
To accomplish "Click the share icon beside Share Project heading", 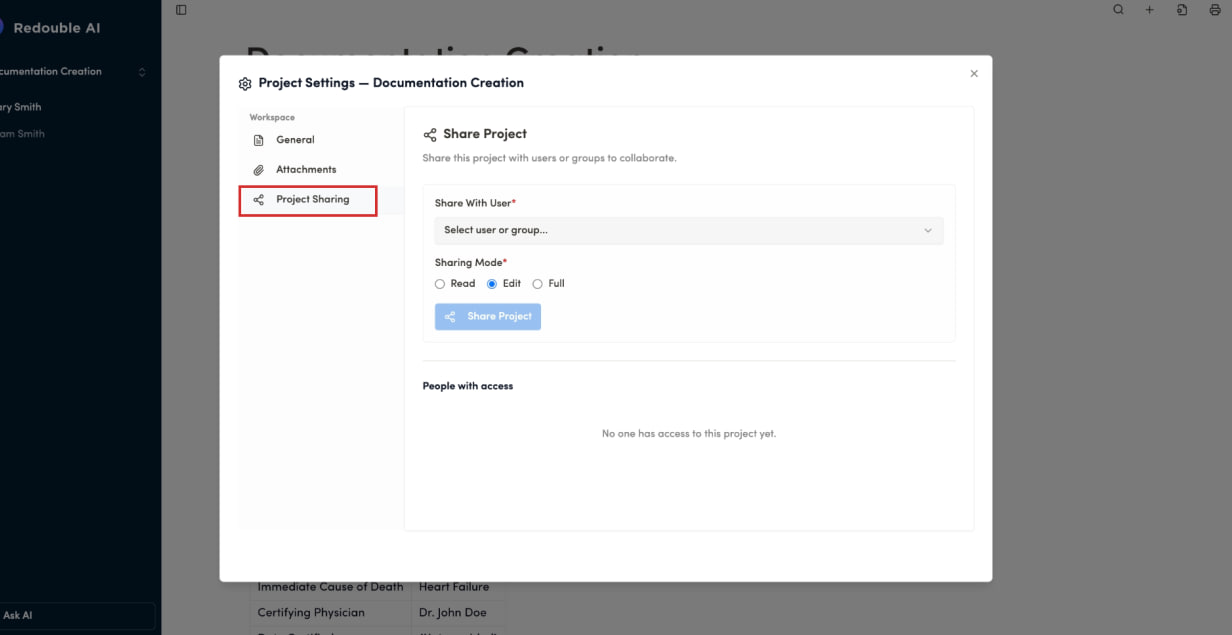I will pos(430,134).
